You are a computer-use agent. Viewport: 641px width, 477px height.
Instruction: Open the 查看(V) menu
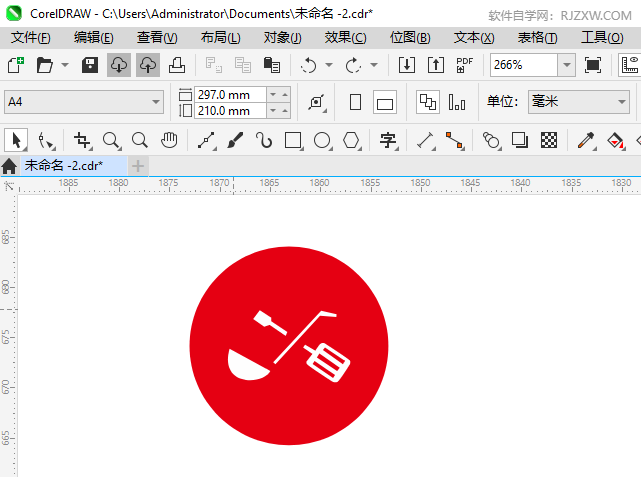click(157, 38)
